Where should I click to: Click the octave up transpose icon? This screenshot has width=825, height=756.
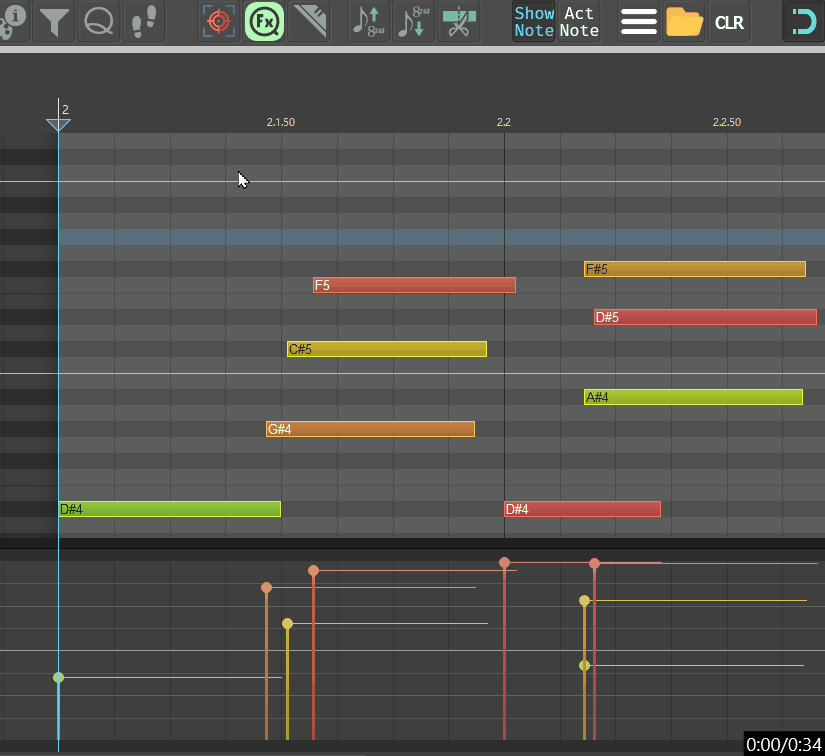[x=368, y=22]
